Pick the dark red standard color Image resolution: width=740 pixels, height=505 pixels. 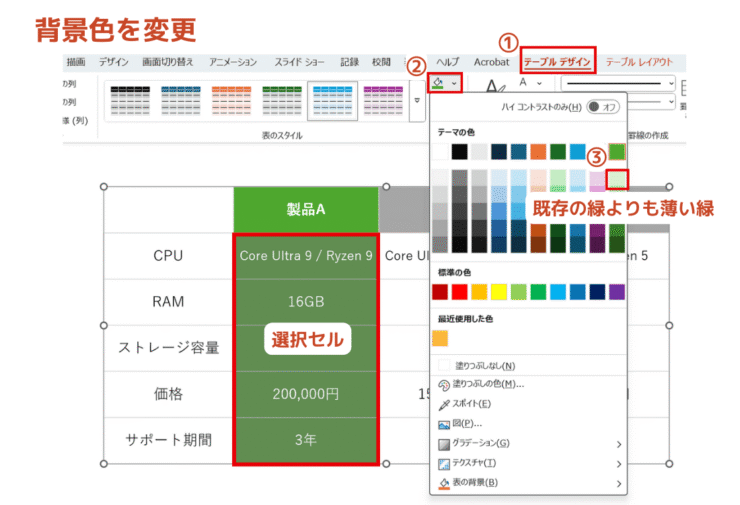[440, 292]
